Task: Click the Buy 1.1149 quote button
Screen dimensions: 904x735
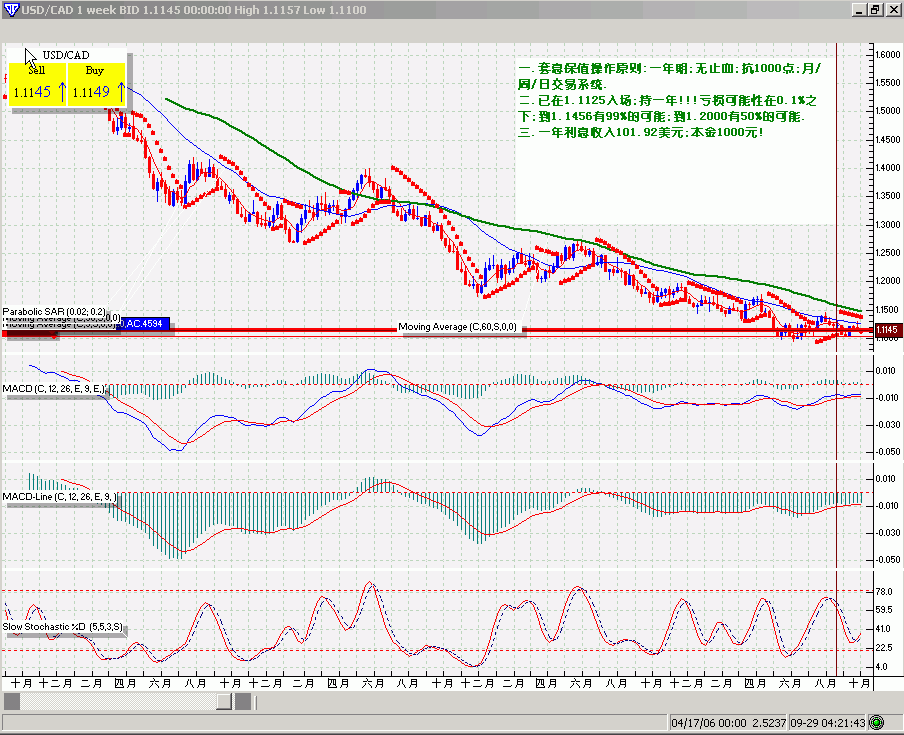Action: point(96,84)
